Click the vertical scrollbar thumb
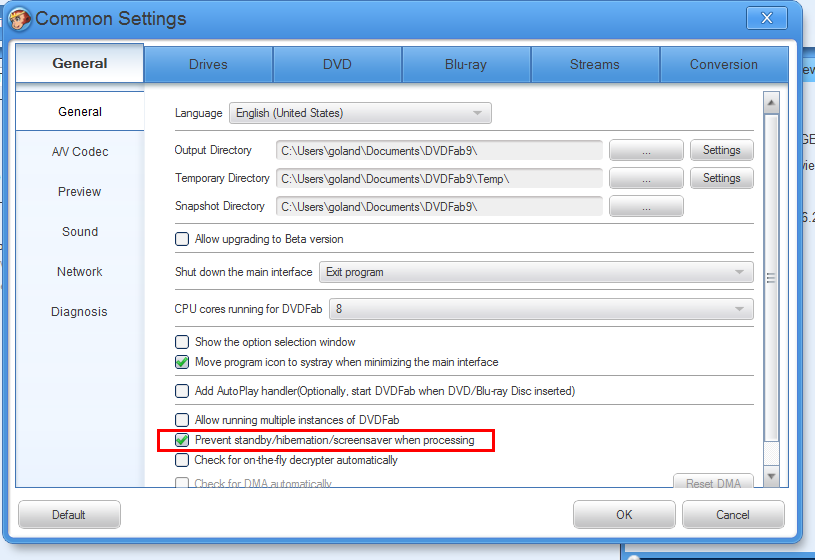Screen dimensions: 815x560 (771, 278)
